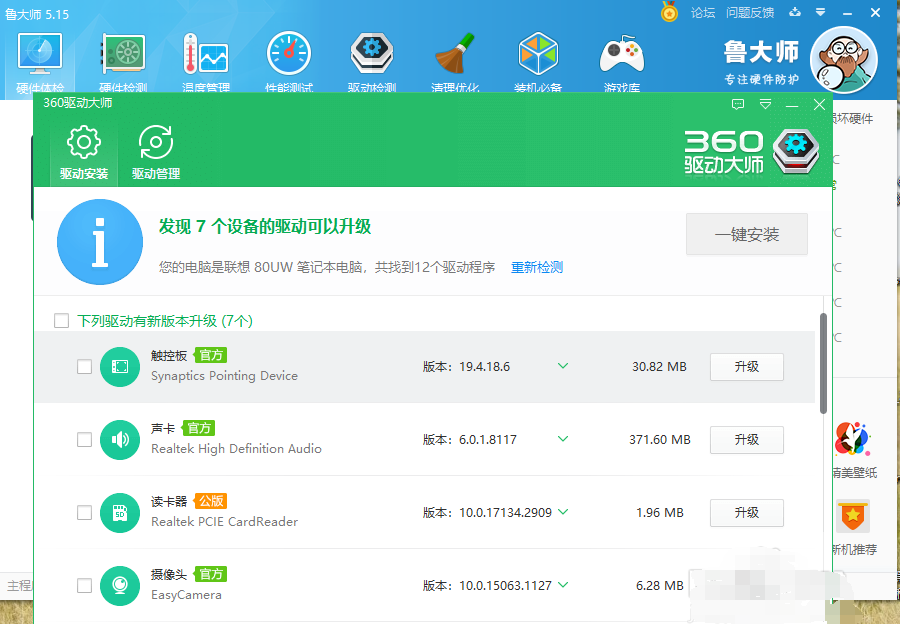Click the 声卡 speaker device icon

pyautogui.click(x=120, y=440)
